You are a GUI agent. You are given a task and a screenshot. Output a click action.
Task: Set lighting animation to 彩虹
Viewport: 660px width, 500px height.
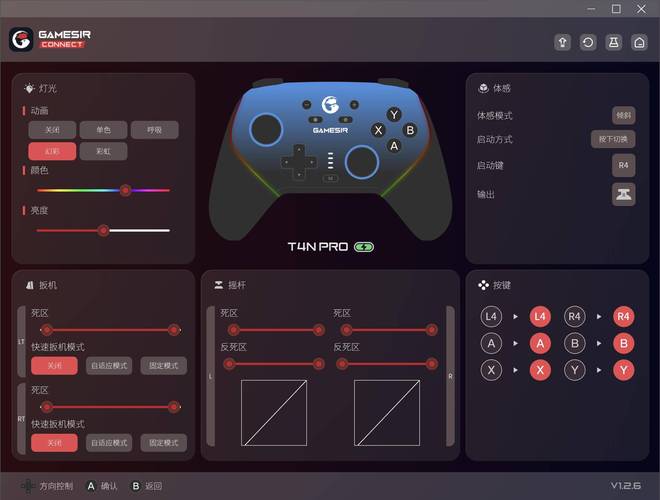coord(103,151)
